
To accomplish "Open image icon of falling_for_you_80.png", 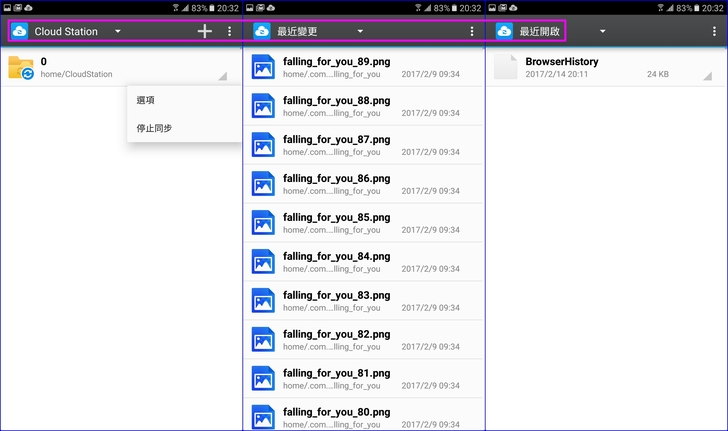I will pos(263,418).
